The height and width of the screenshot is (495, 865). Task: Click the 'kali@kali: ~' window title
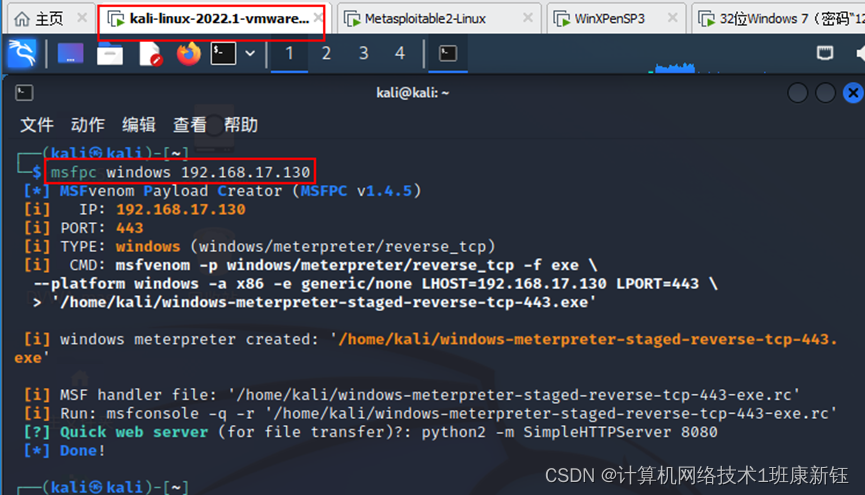pyautogui.click(x=413, y=93)
